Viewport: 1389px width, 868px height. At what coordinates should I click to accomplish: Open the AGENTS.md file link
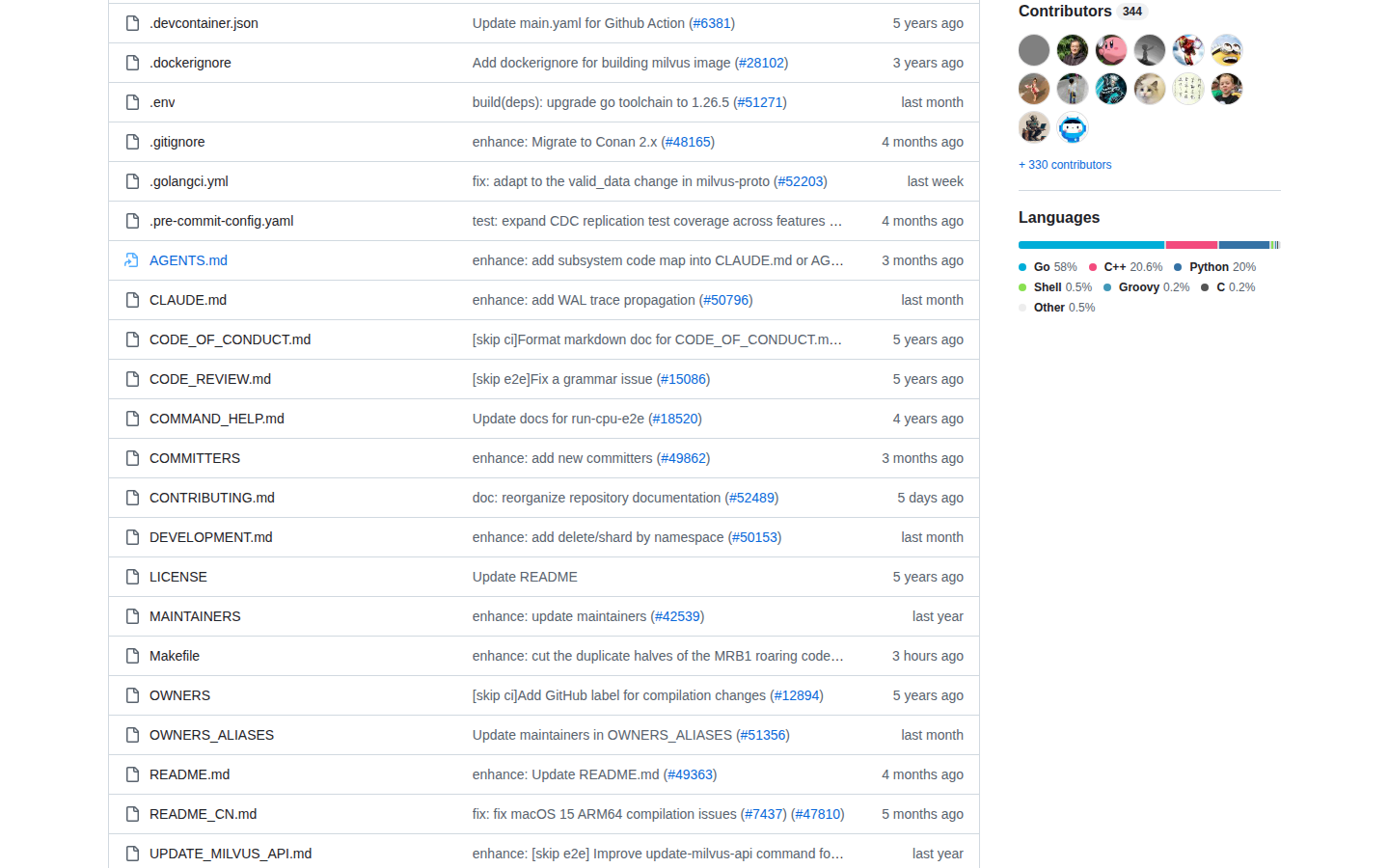pyautogui.click(x=188, y=260)
